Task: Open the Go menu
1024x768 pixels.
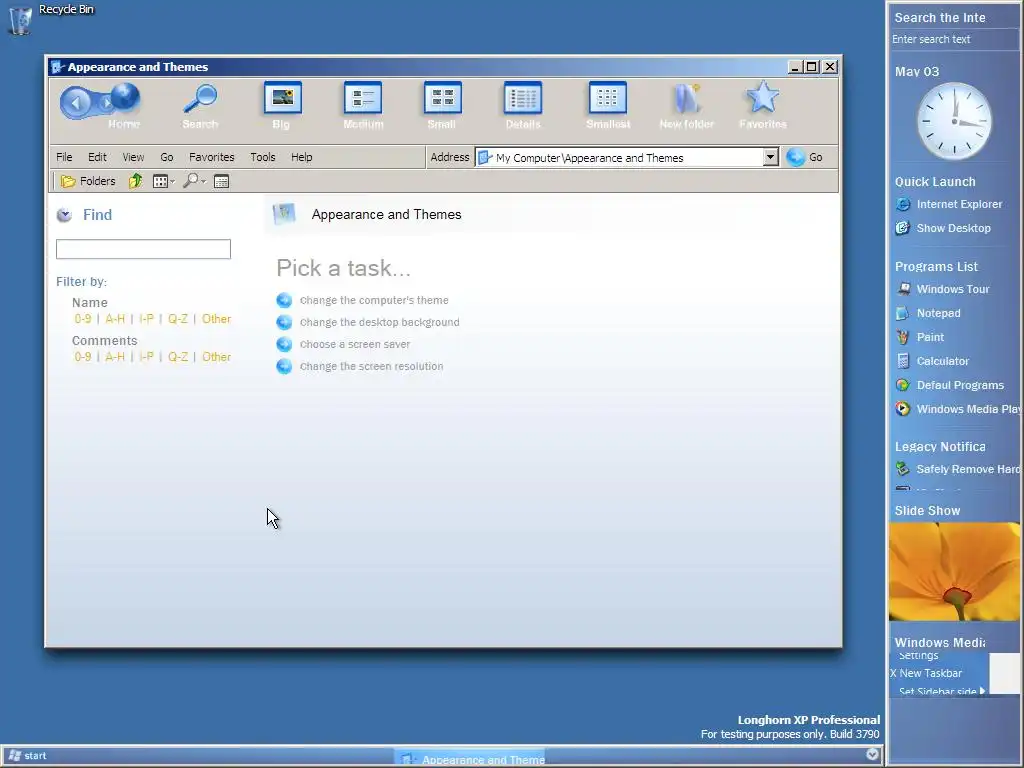Action: pos(167,157)
